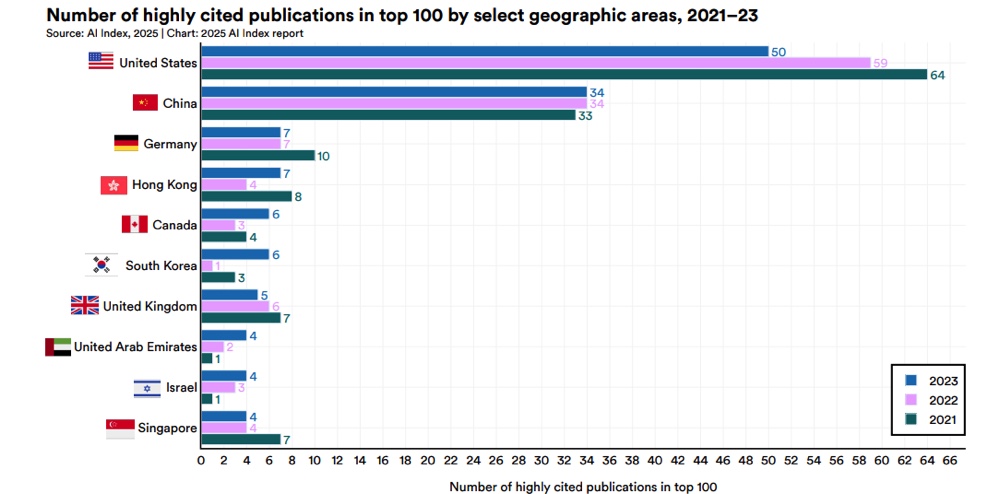Image resolution: width=1000 pixels, height=494 pixels.
Task: Click the Israel flag icon
Action: coord(147,387)
